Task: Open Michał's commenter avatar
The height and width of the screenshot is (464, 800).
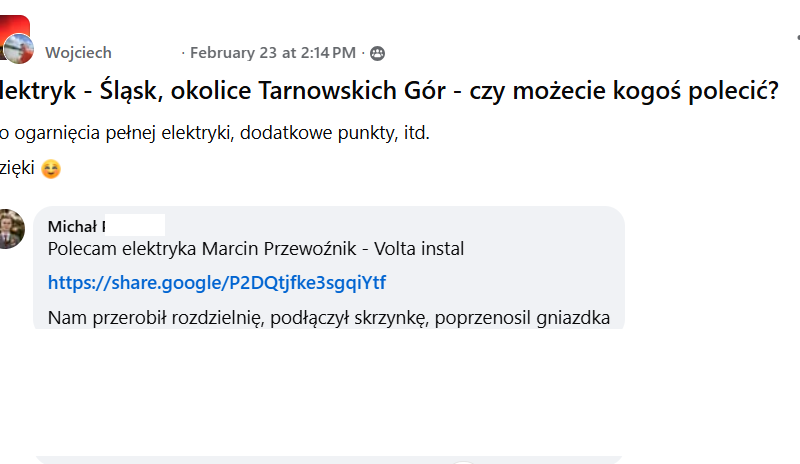Action: pyautogui.click(x=10, y=229)
